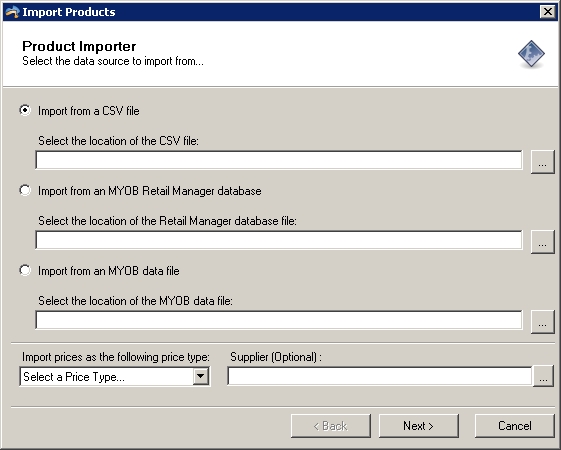Click the app icon in the title bar

tap(12, 12)
